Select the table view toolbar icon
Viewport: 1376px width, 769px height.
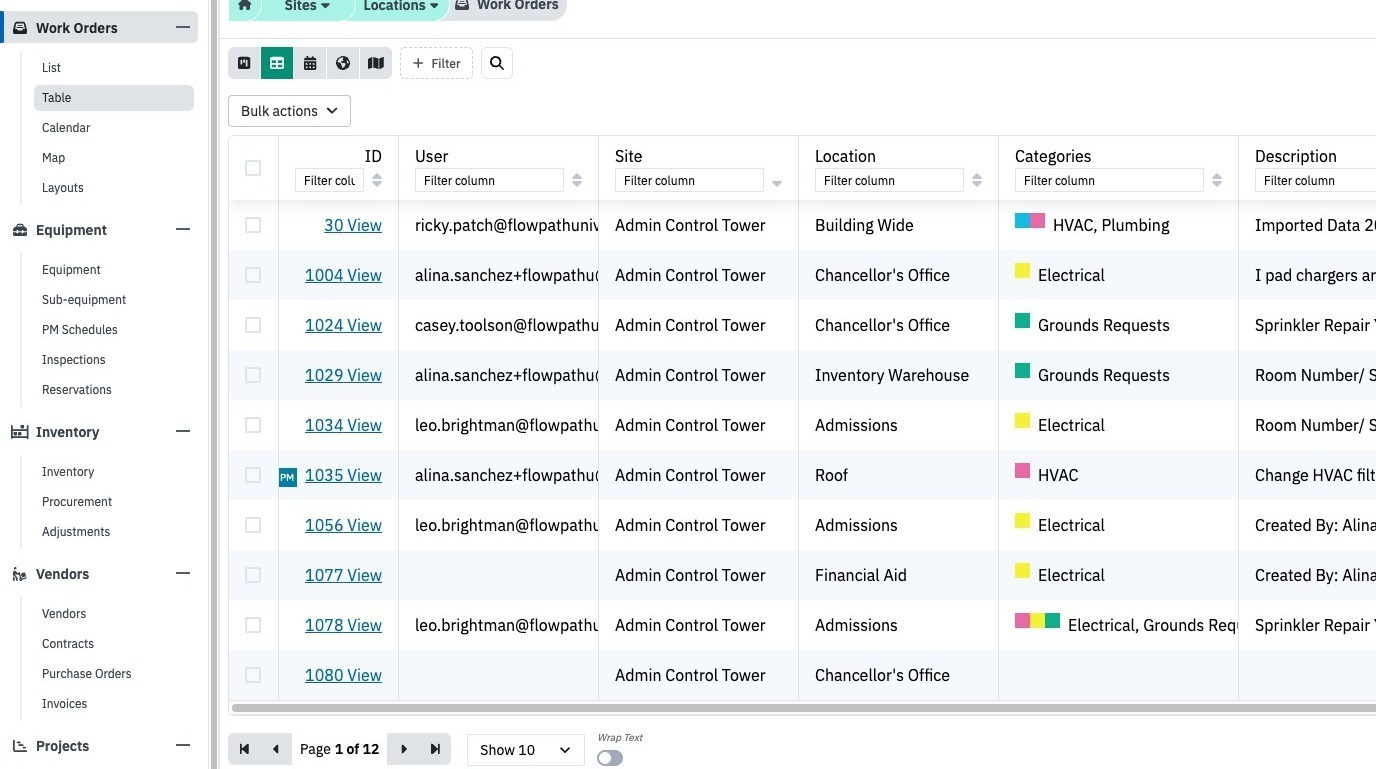tap(277, 63)
